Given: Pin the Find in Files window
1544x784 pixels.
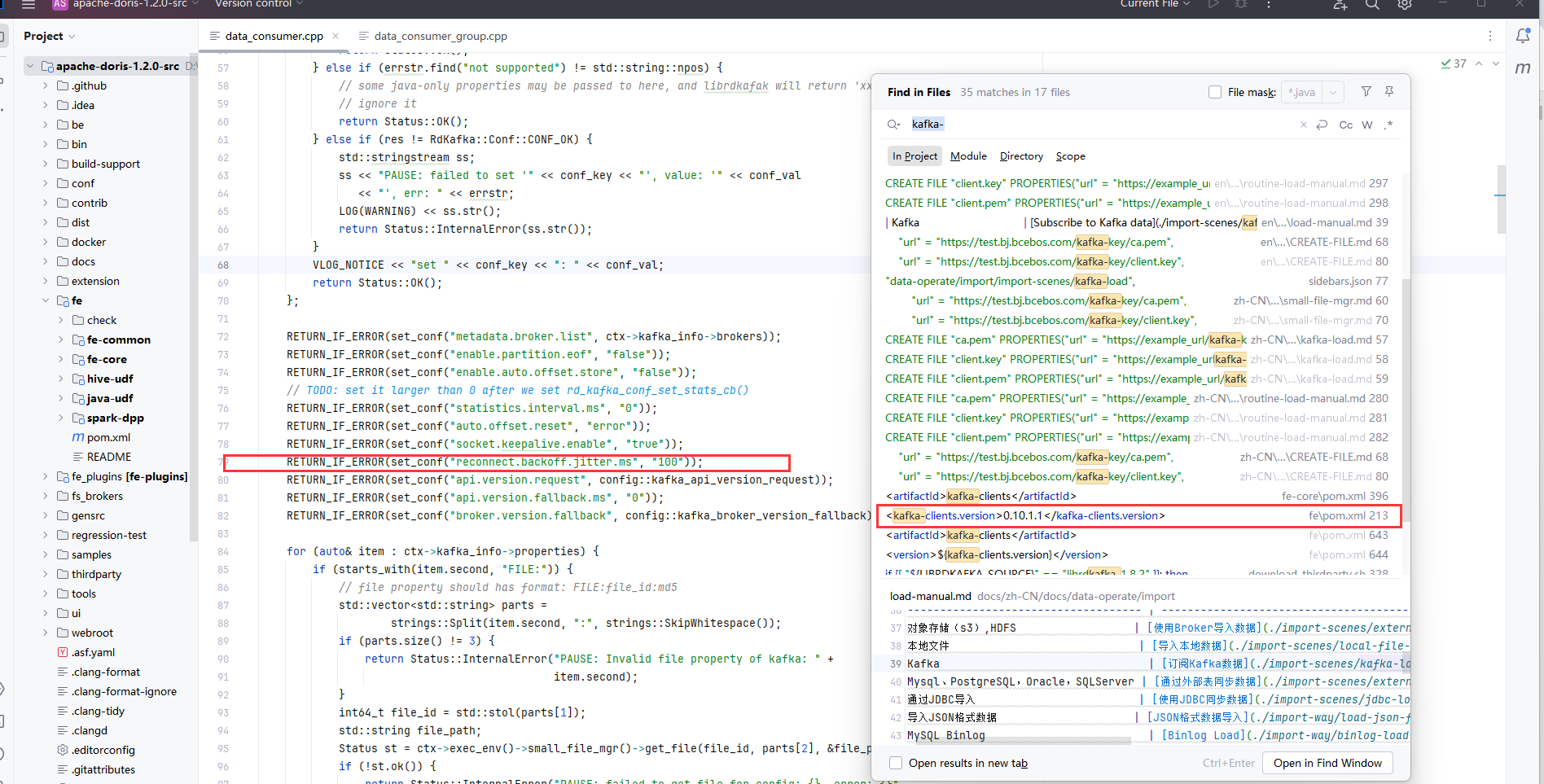Looking at the screenshot, I should [1389, 92].
